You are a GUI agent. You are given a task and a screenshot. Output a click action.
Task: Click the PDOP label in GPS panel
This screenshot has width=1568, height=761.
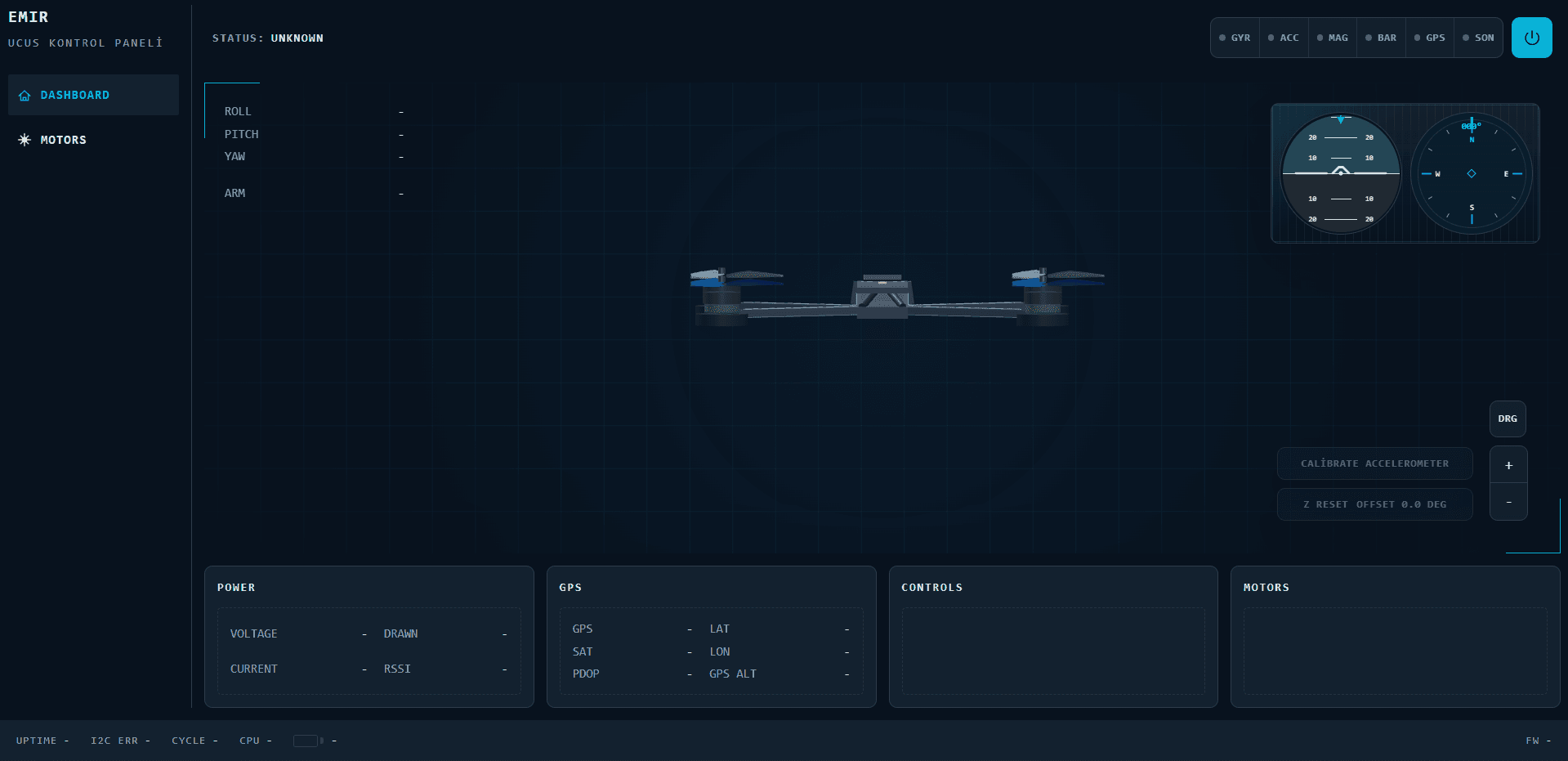586,674
